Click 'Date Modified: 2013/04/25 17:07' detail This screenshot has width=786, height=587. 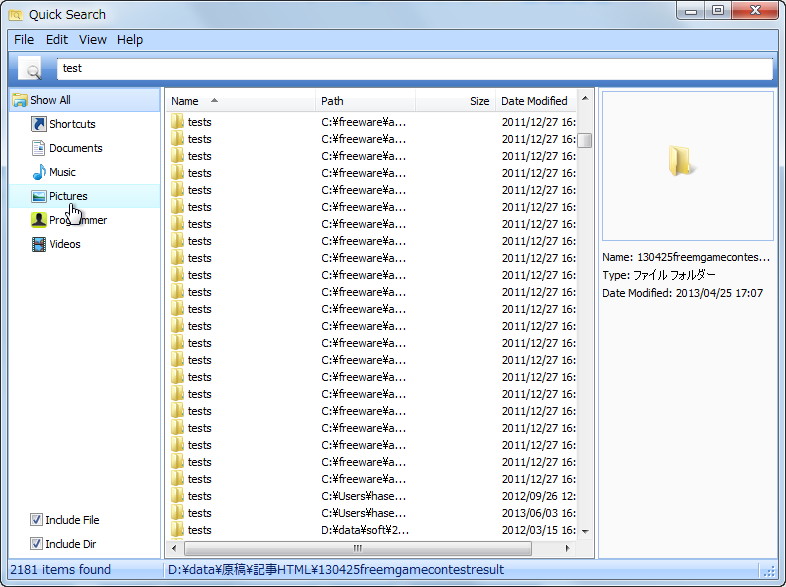click(x=682, y=293)
